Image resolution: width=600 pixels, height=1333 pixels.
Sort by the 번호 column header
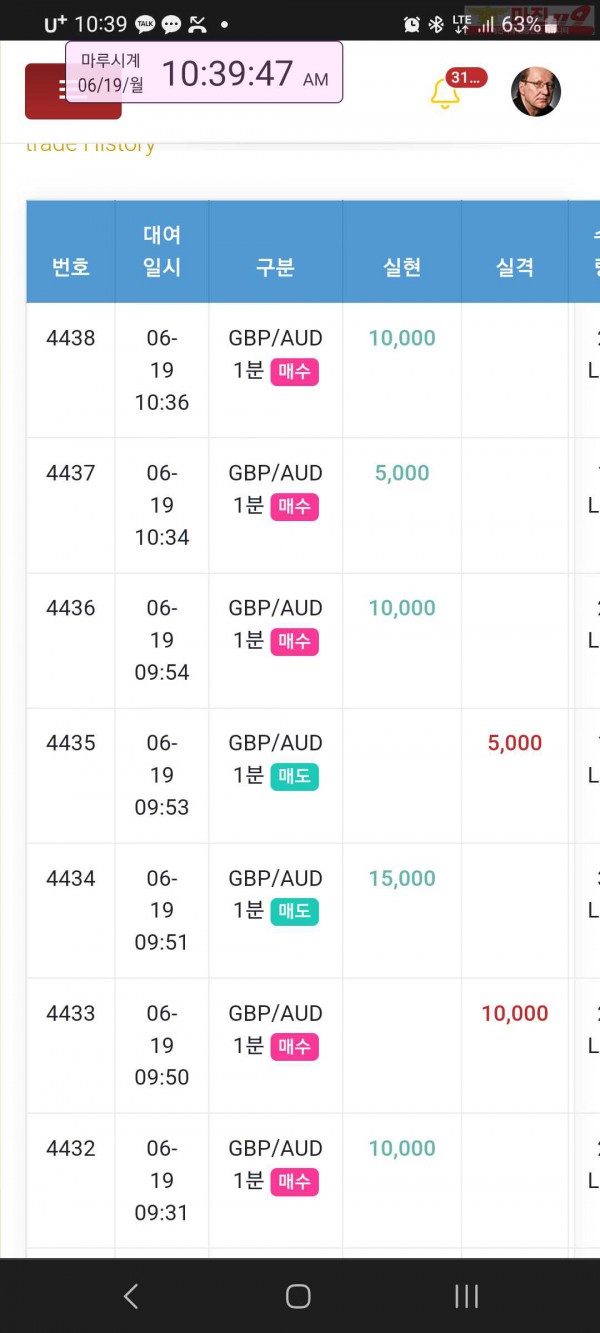pos(71,267)
